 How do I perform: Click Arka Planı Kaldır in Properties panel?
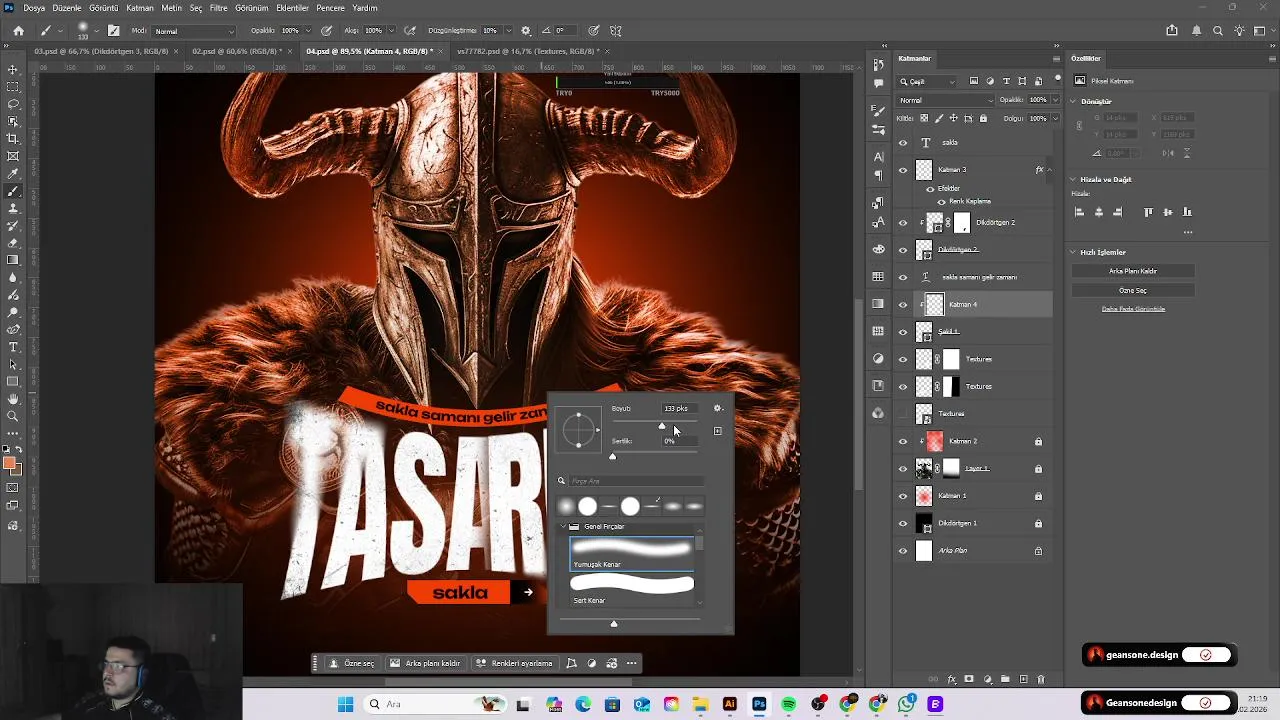[1133, 271]
